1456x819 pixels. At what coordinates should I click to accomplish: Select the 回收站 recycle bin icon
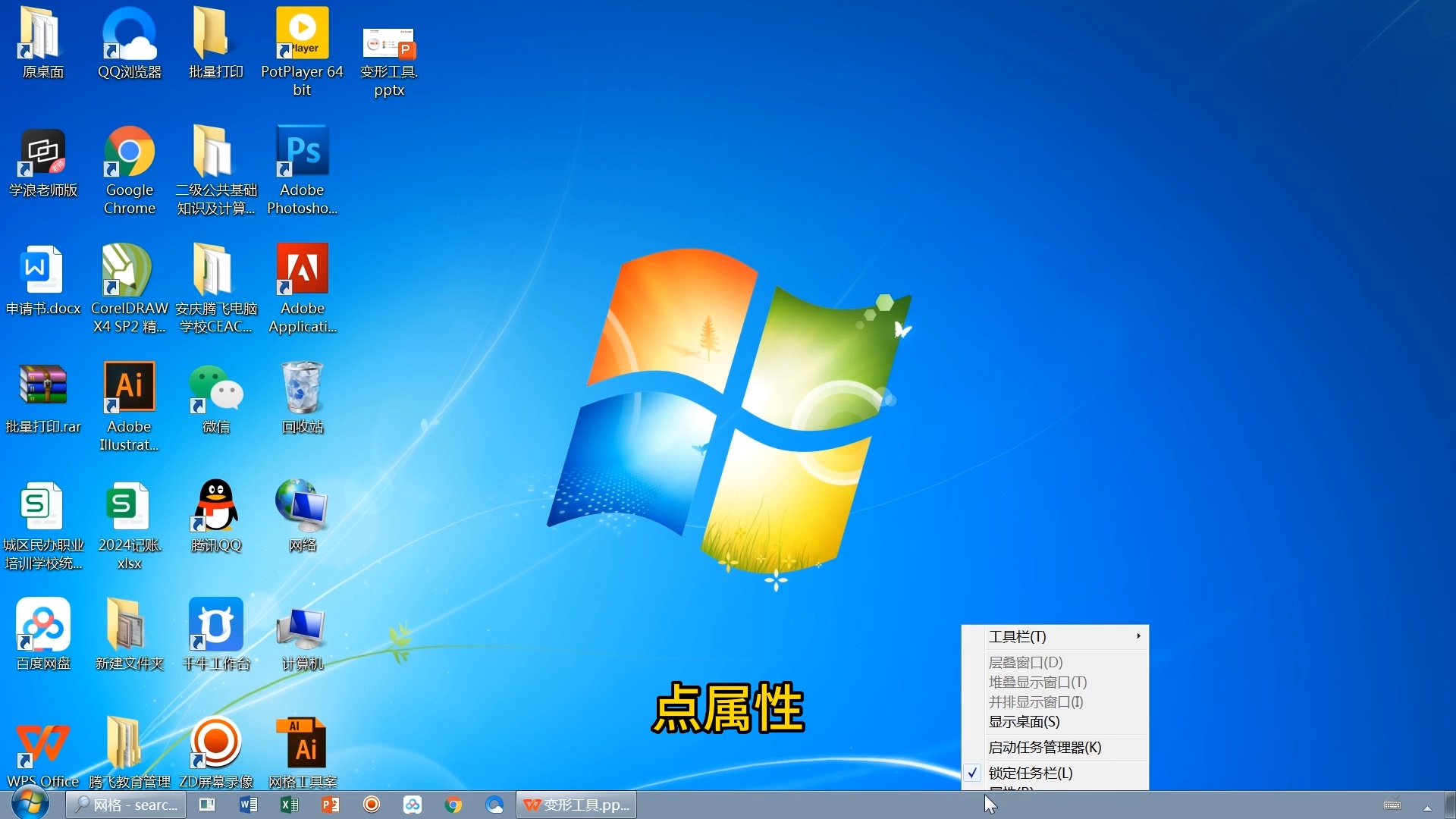click(x=303, y=398)
